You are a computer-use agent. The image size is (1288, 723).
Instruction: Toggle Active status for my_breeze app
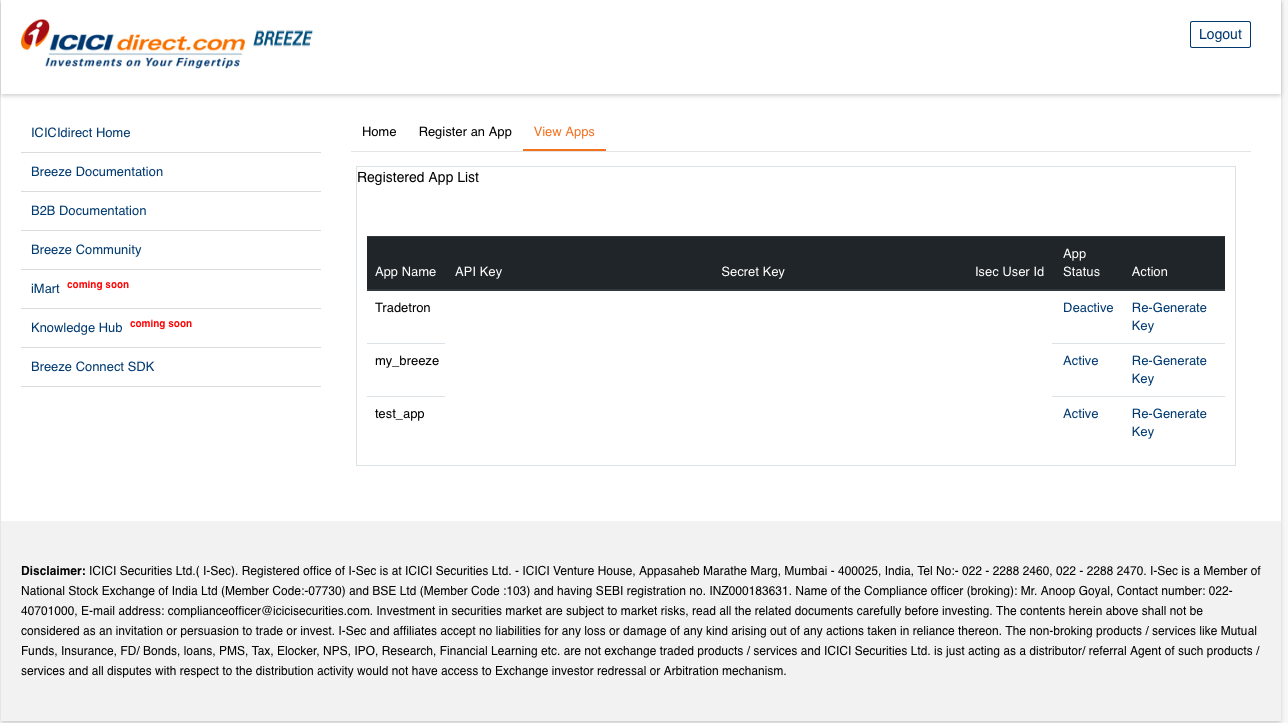pyautogui.click(x=1080, y=361)
